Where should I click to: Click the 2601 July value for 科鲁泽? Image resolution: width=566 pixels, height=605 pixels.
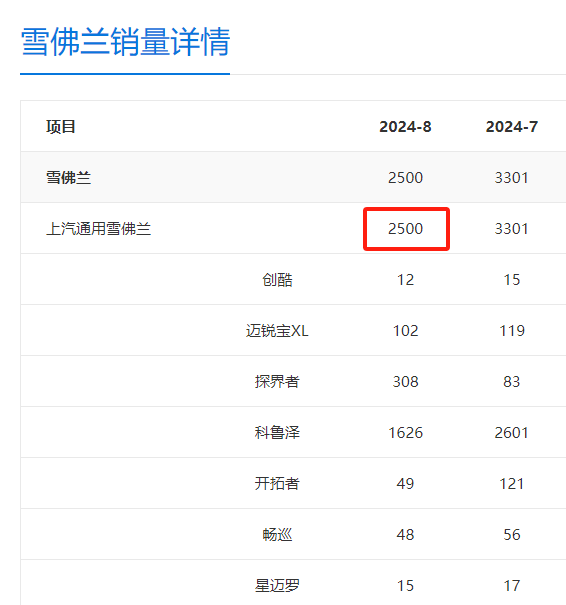point(512,433)
